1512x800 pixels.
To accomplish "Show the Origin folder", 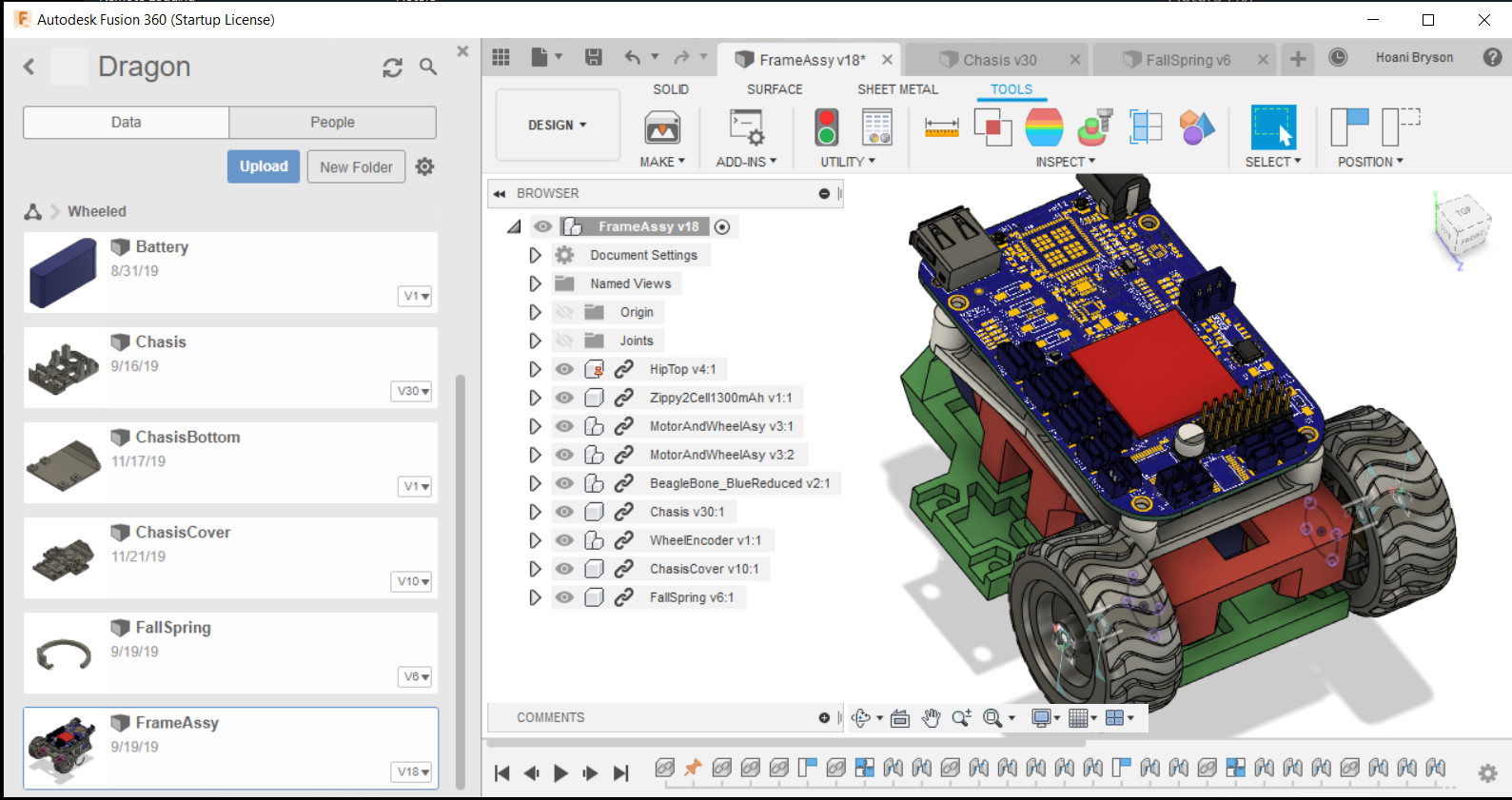I will click(564, 312).
